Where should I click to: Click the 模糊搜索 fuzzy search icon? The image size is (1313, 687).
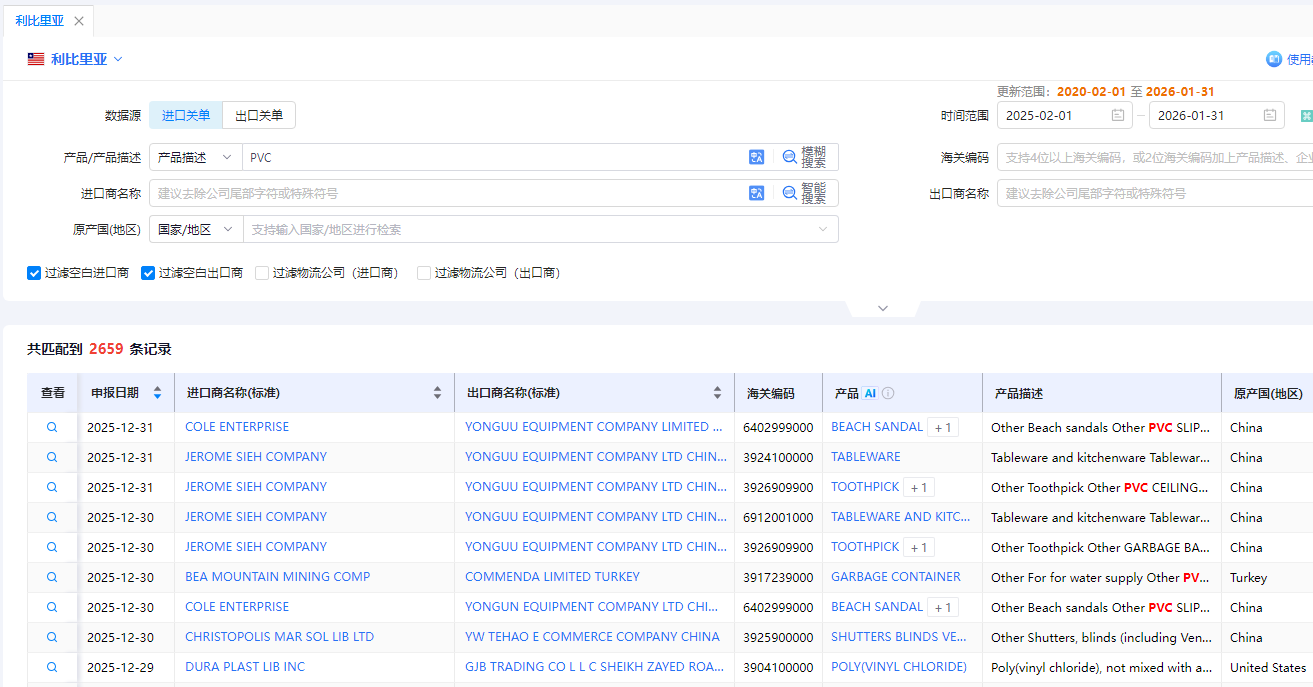tap(790, 157)
